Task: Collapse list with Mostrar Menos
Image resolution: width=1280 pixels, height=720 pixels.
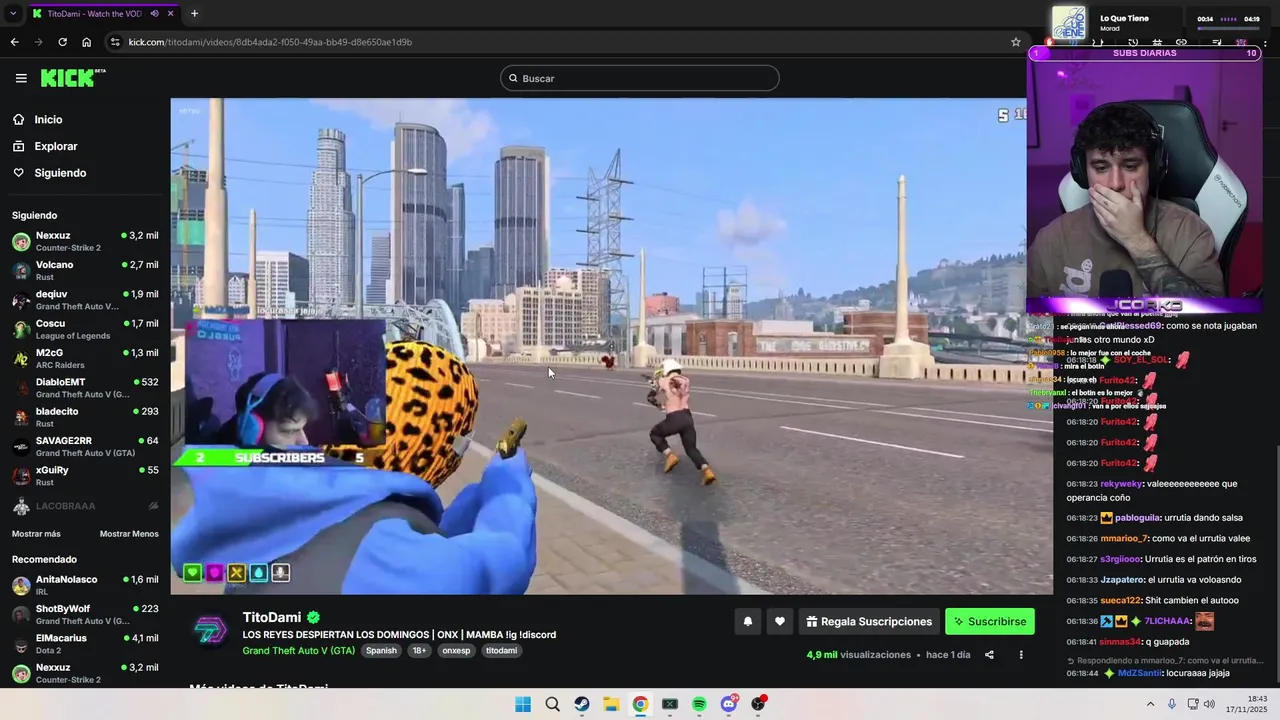Action: [129, 534]
